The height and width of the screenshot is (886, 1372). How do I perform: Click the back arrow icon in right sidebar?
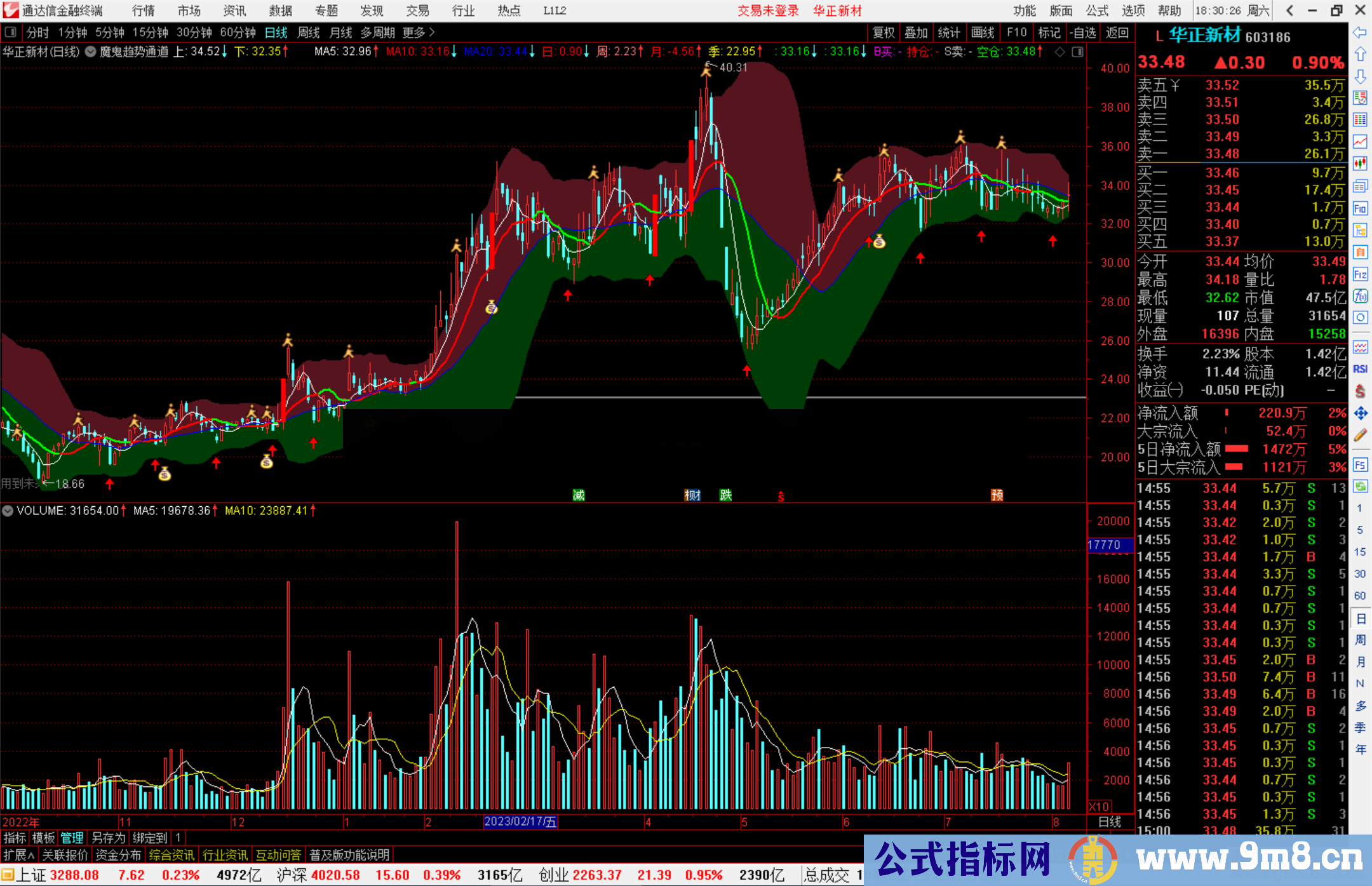pyautogui.click(x=1360, y=32)
